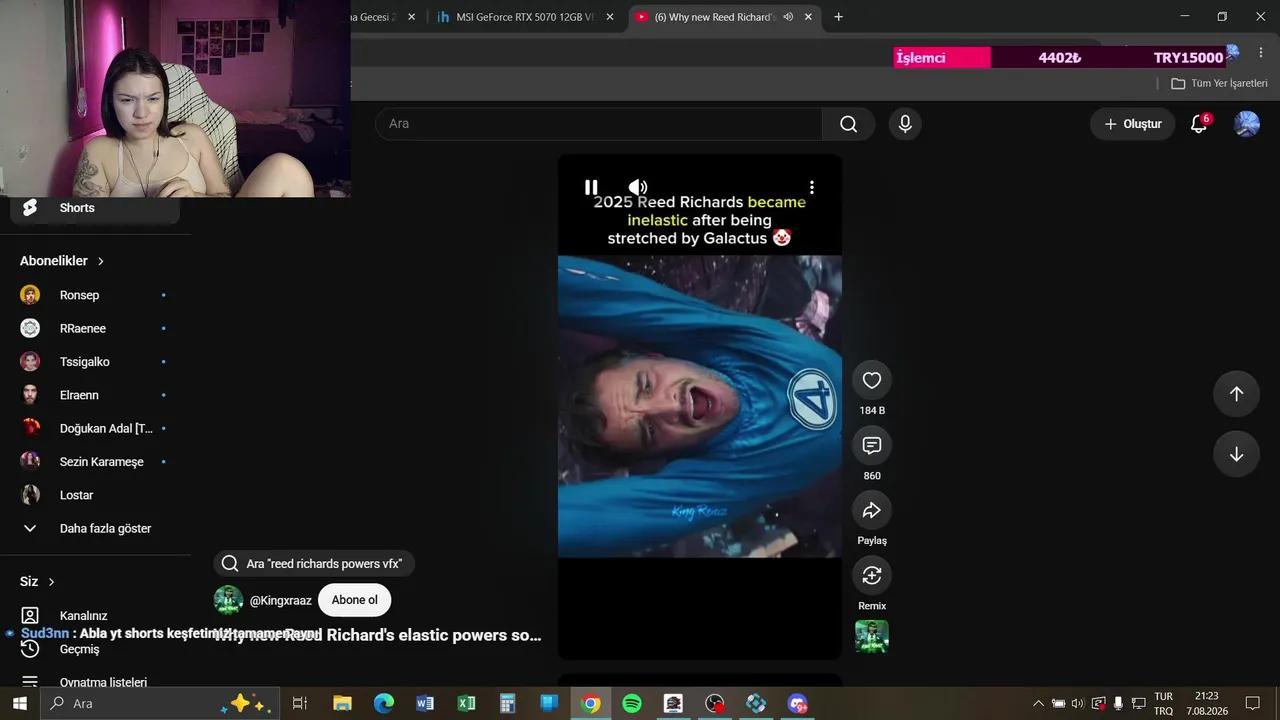
Task: Open Calculator from the taskbar
Action: 507,704
